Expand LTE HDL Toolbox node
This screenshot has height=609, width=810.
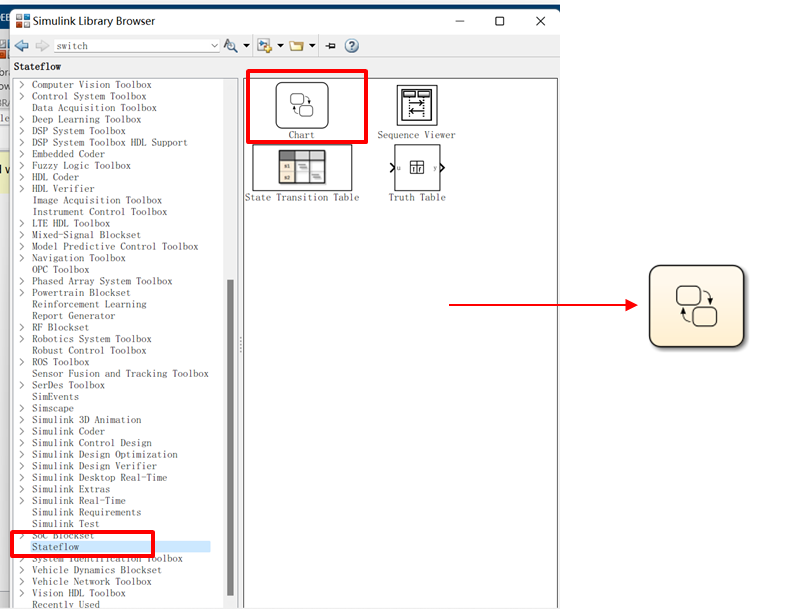22,223
